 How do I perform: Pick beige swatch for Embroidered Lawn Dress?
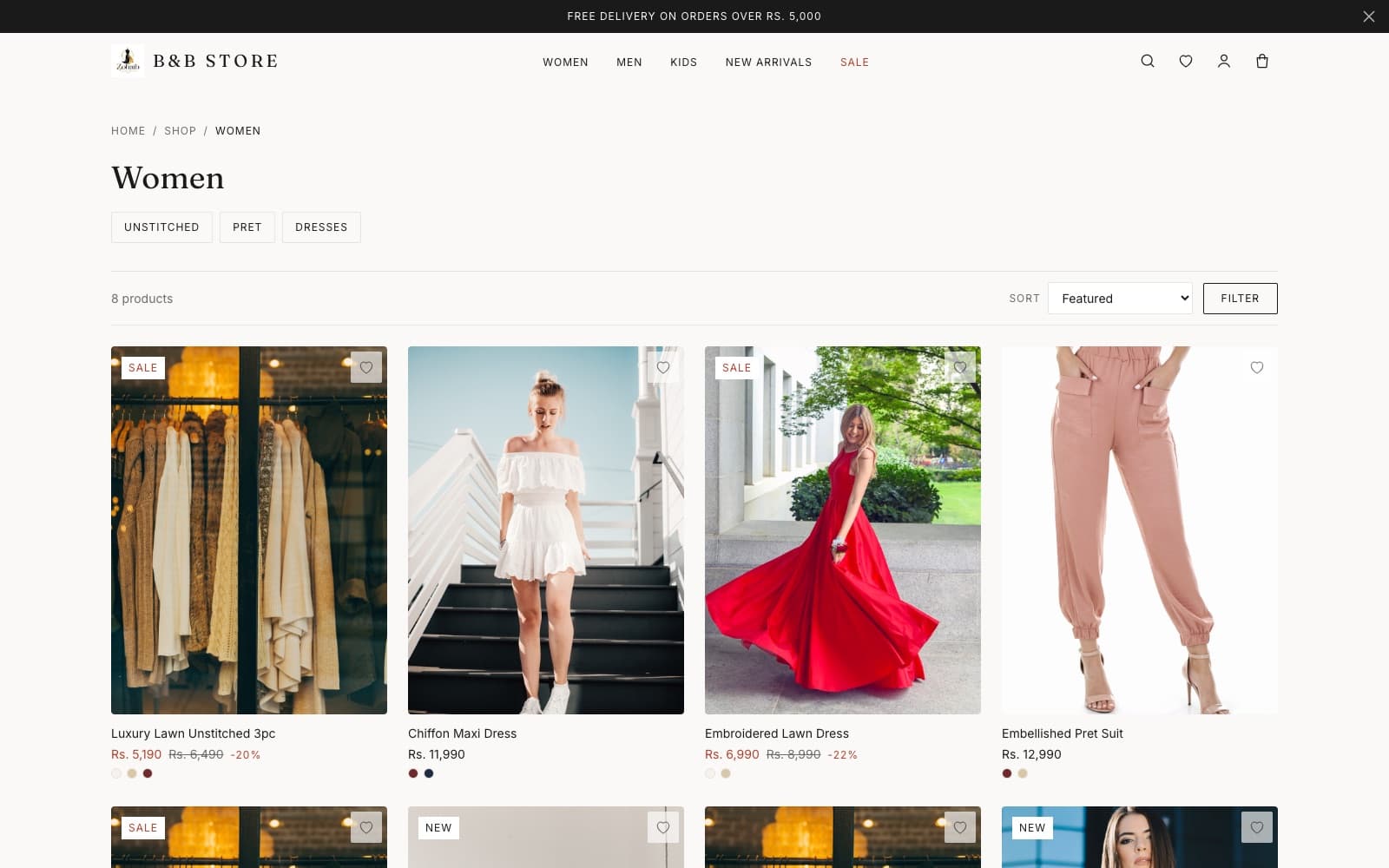pyautogui.click(x=726, y=773)
